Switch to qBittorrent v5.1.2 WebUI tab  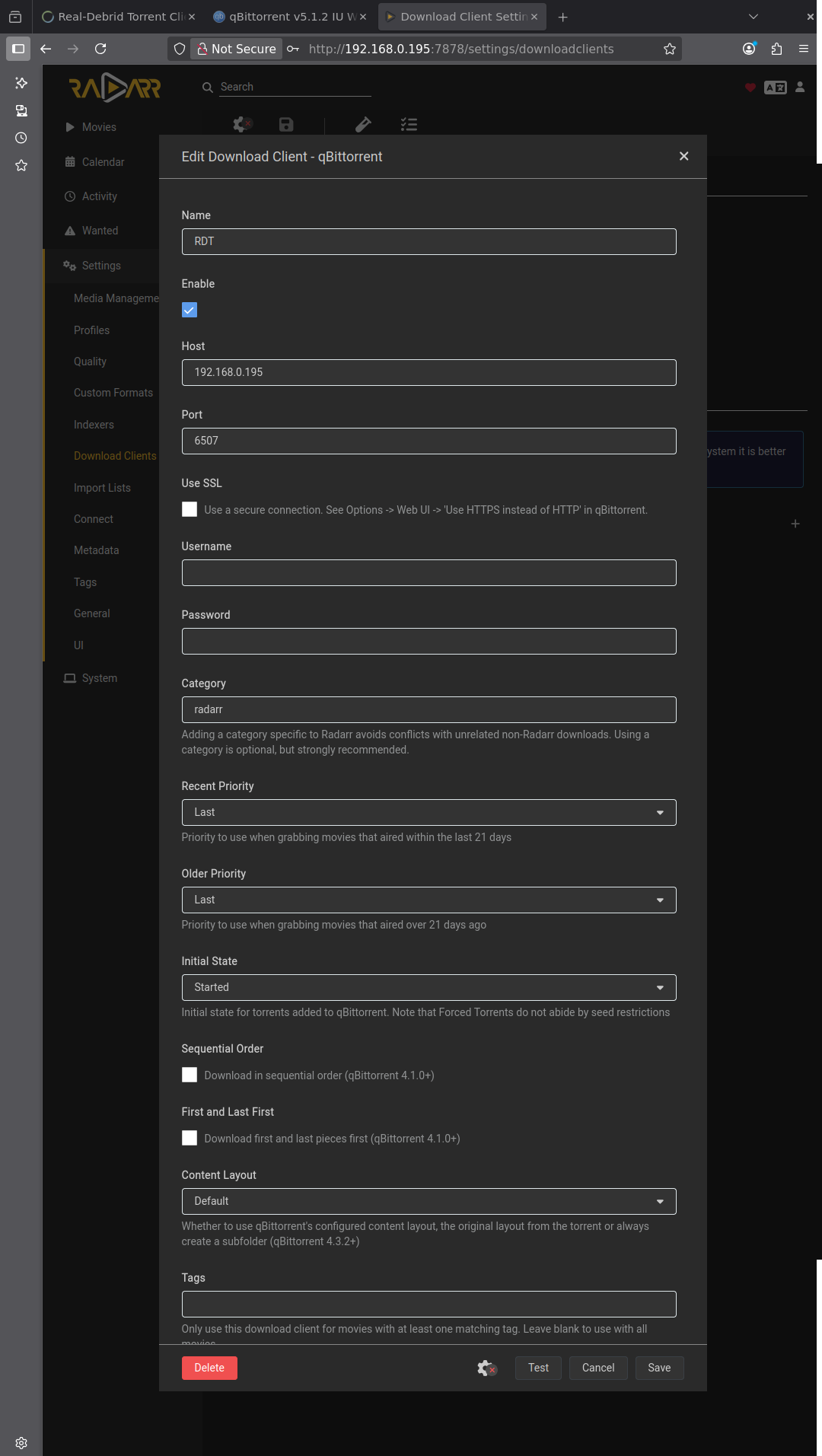[x=289, y=17]
